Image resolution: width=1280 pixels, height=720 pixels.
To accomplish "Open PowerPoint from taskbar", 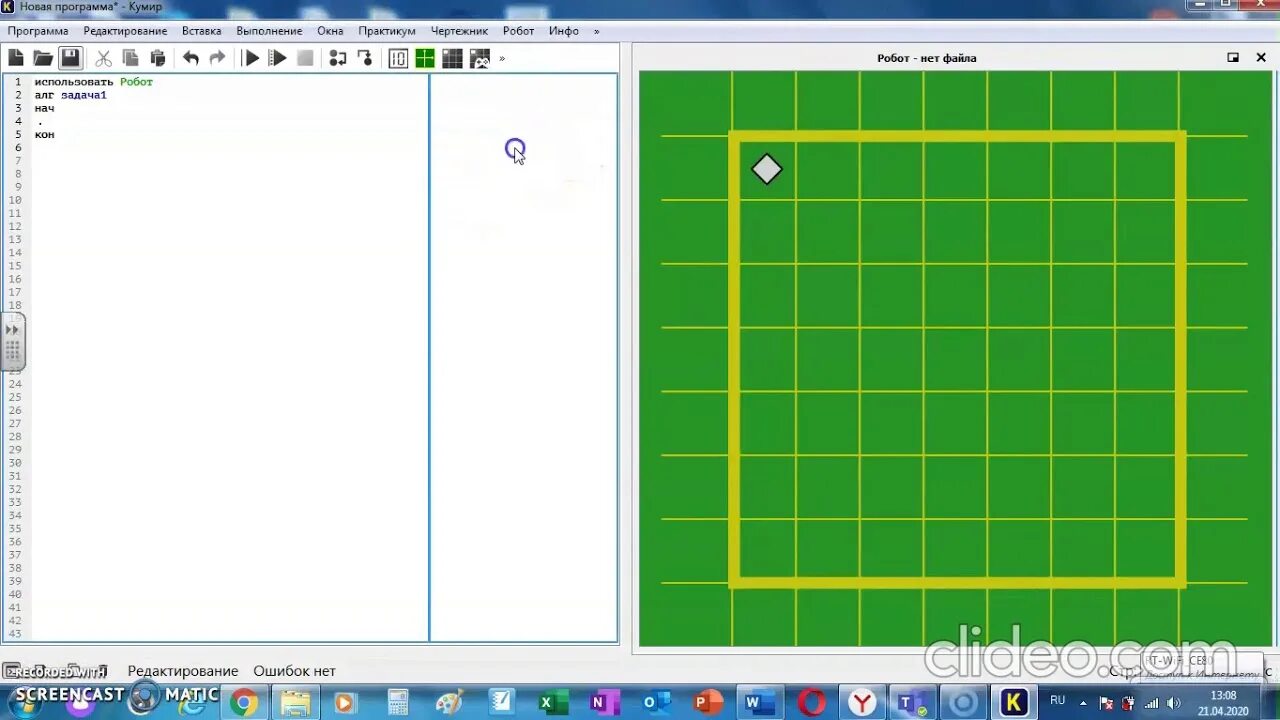I will pos(708,703).
